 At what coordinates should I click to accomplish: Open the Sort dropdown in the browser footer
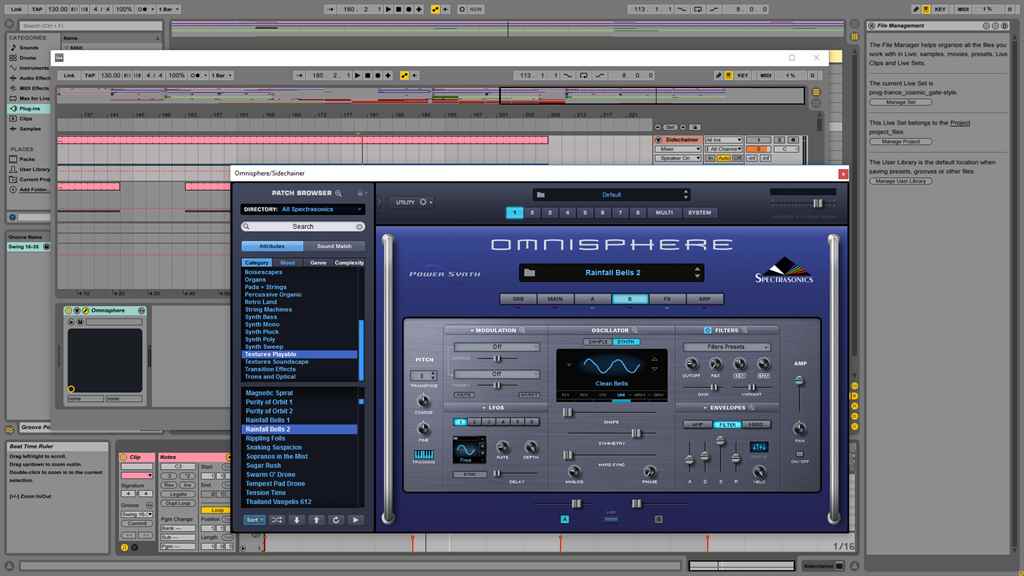click(x=254, y=520)
